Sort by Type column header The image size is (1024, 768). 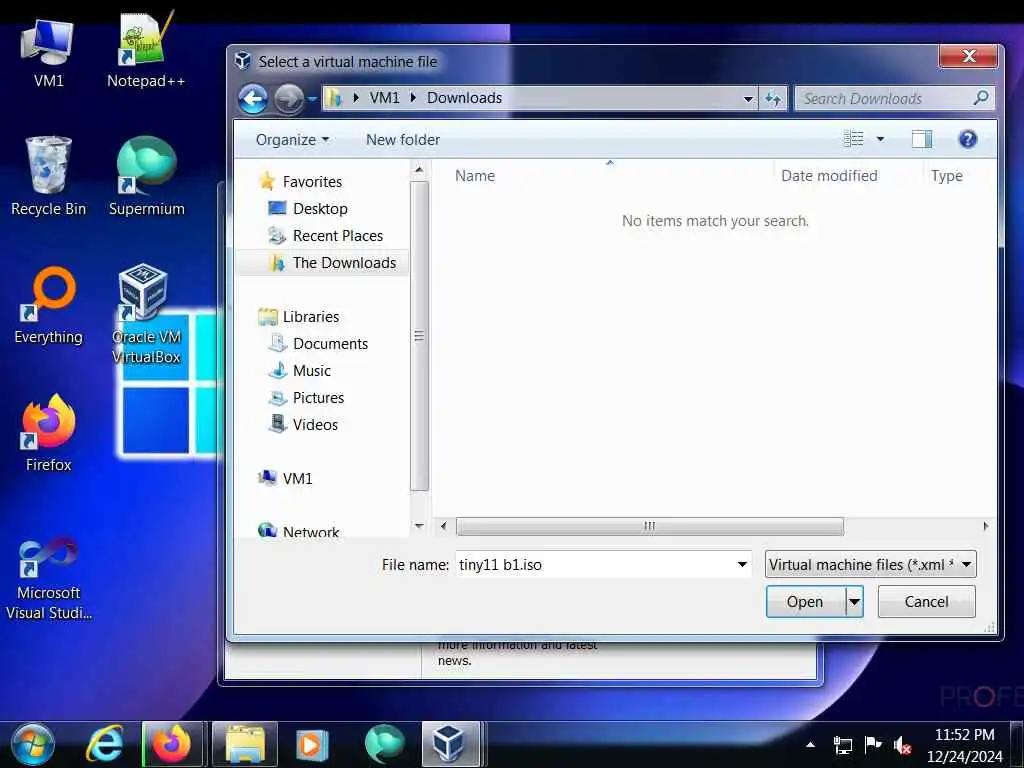[x=947, y=176]
